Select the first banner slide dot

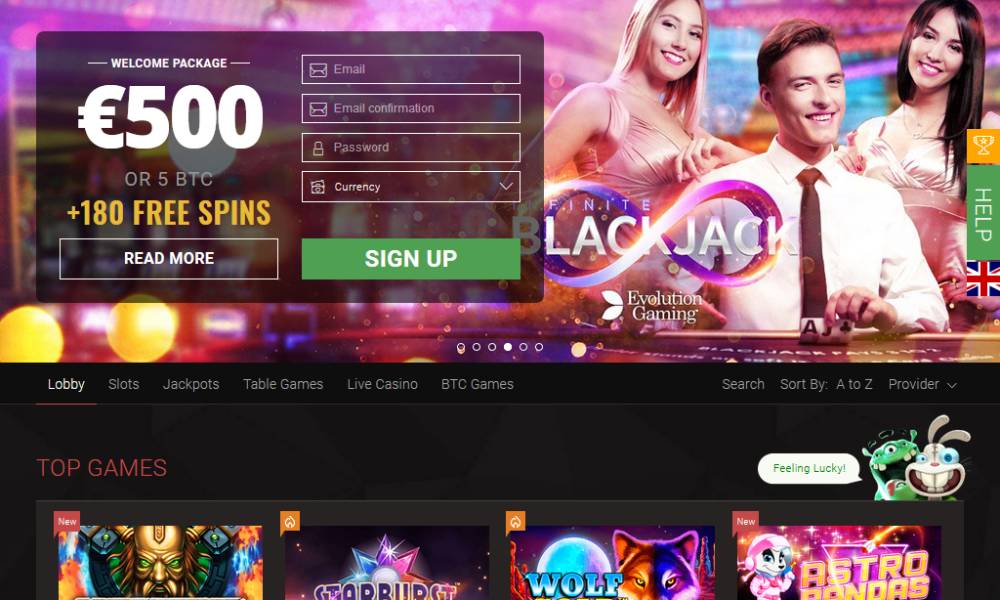click(x=460, y=347)
